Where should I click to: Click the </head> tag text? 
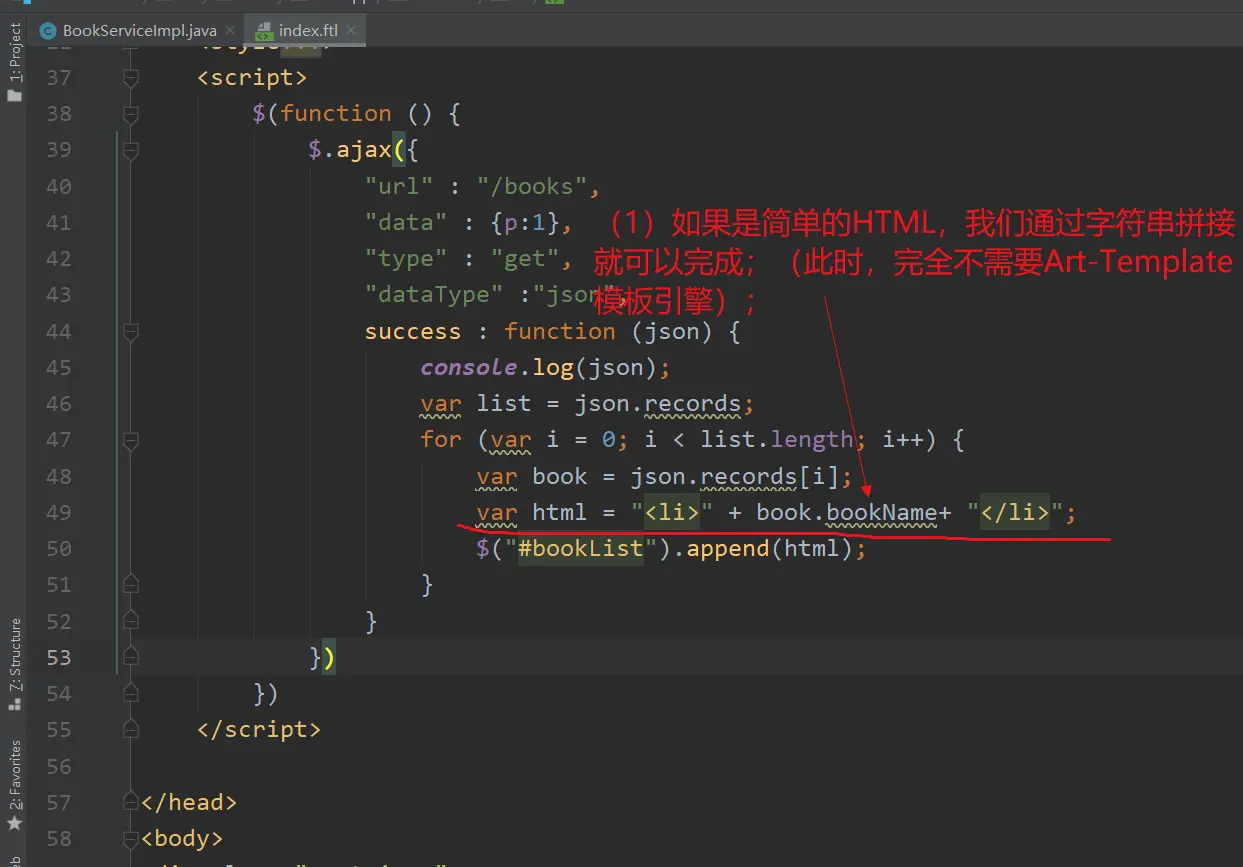coord(189,802)
